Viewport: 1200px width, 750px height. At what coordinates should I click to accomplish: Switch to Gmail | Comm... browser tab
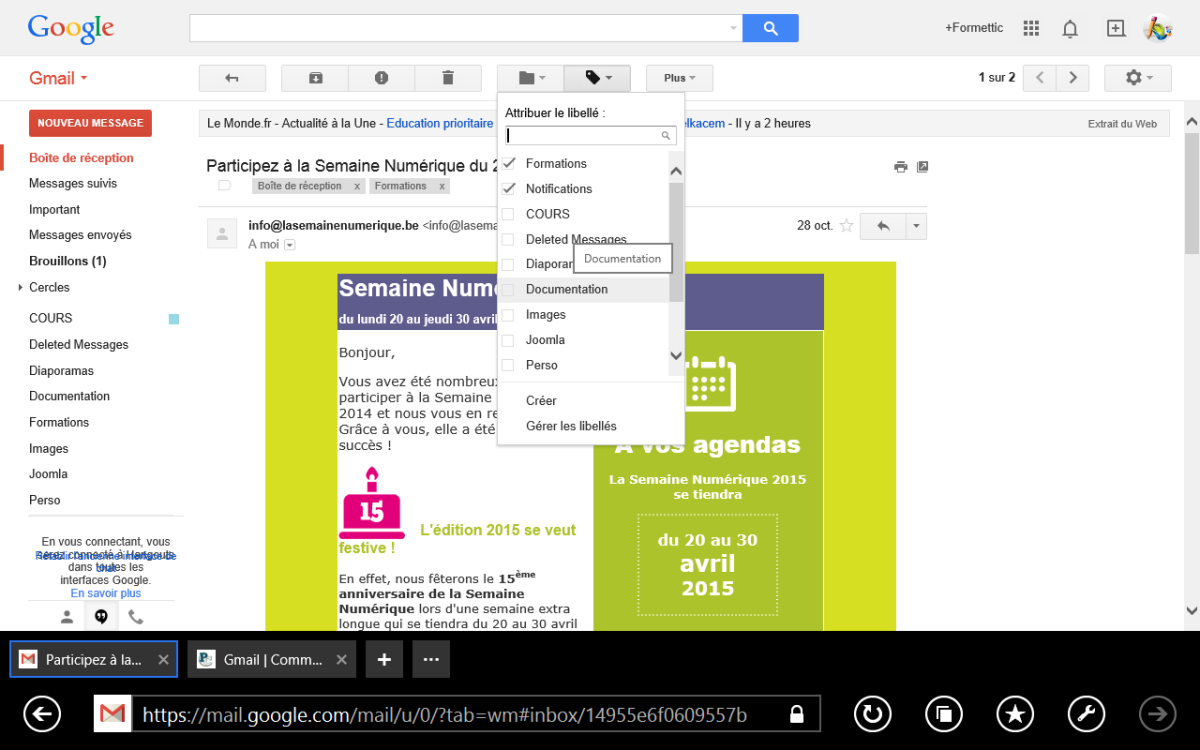(x=271, y=660)
